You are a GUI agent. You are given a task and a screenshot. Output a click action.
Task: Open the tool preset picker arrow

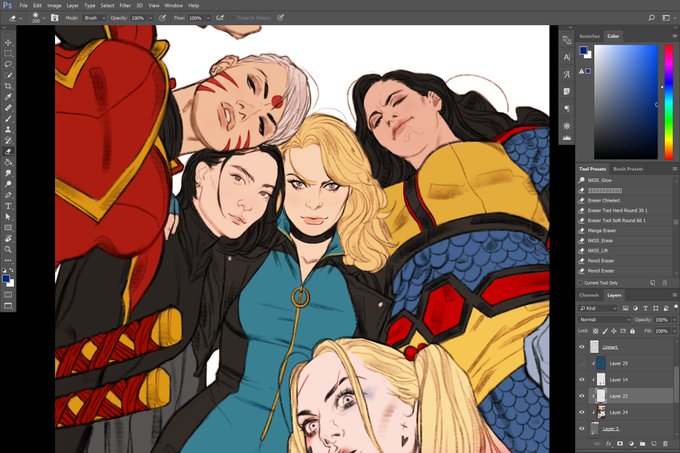tap(20, 18)
